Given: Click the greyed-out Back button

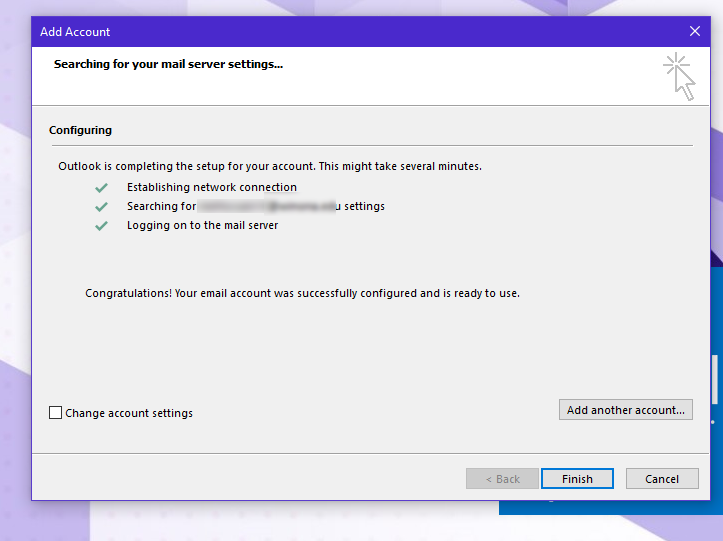Looking at the screenshot, I should click(502, 479).
